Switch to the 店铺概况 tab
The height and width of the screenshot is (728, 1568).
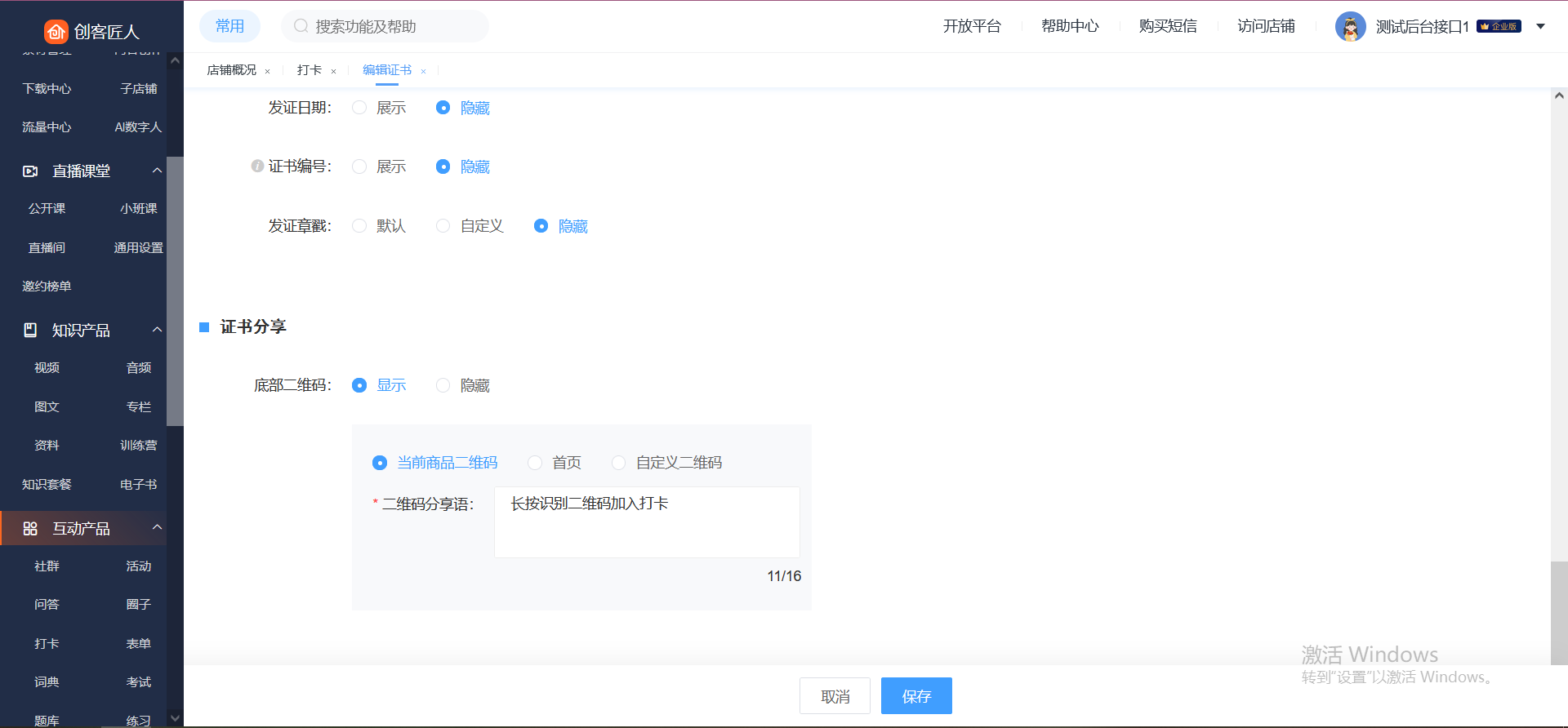coord(231,70)
